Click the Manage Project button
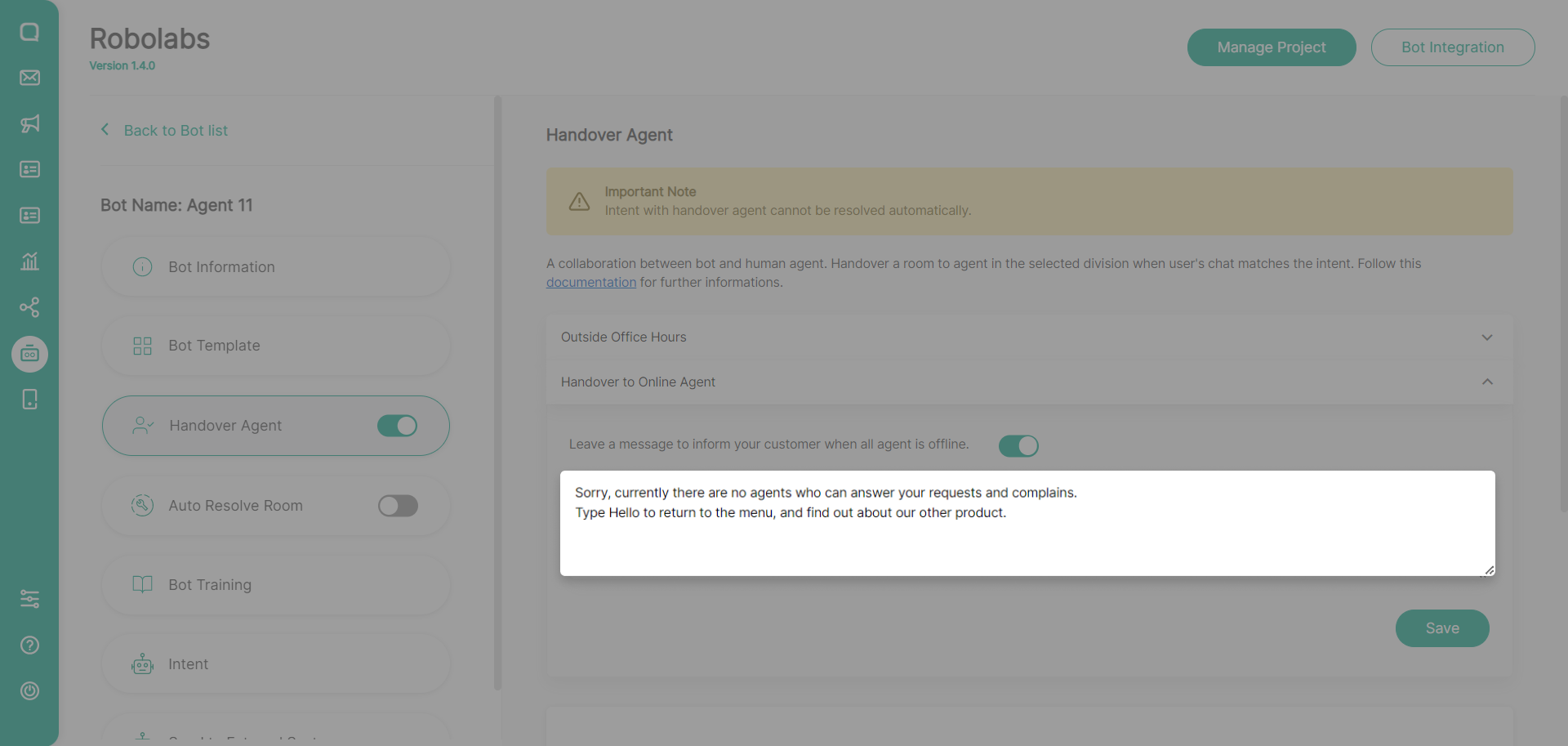 (x=1271, y=47)
